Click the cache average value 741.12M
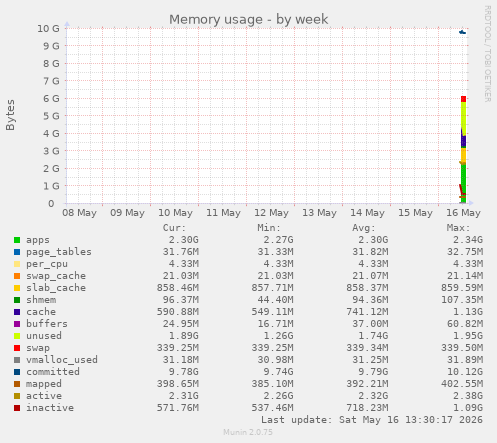497x443 pixels. click(x=367, y=312)
